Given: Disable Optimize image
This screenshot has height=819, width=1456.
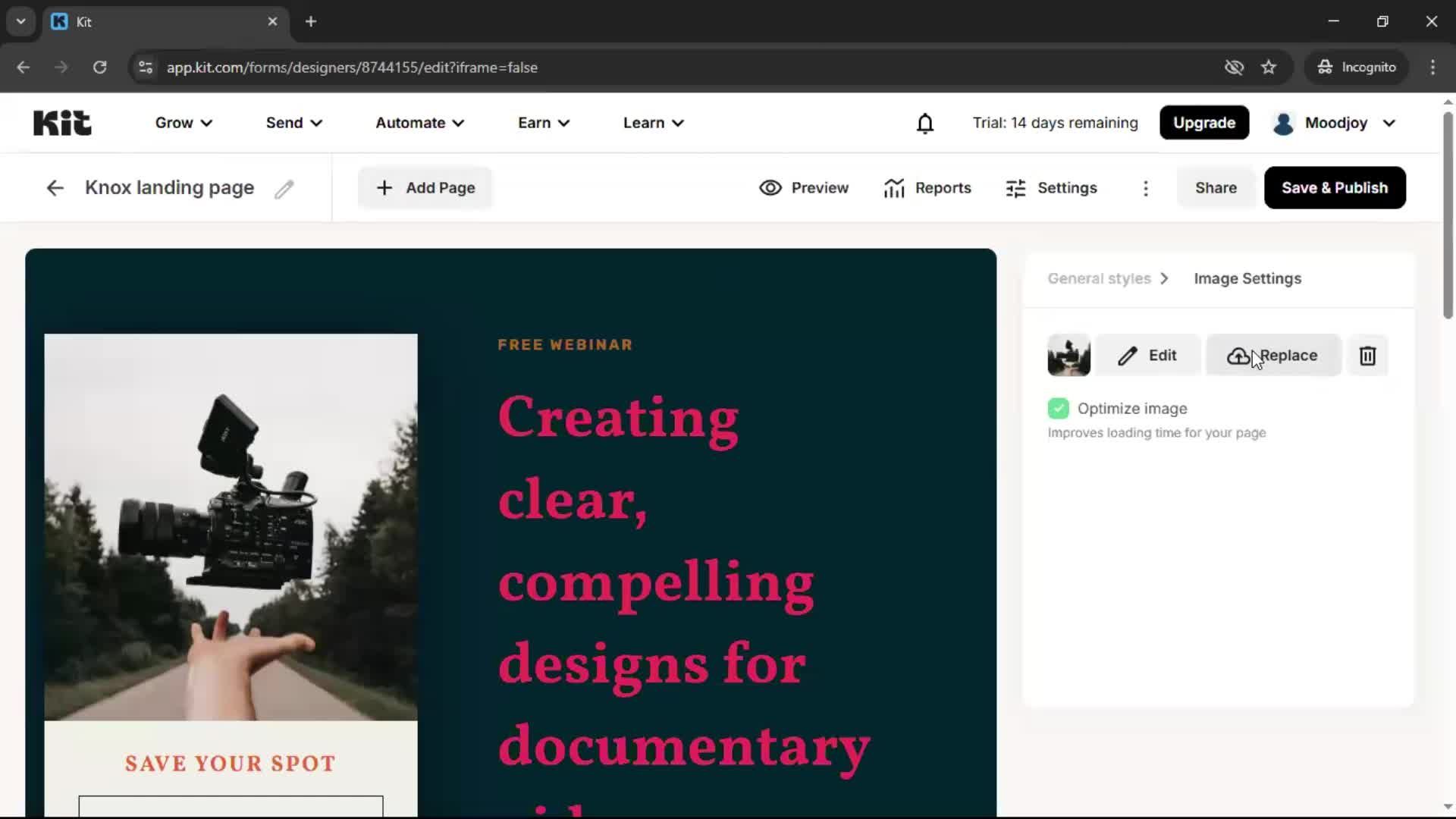Looking at the screenshot, I should 1059,408.
